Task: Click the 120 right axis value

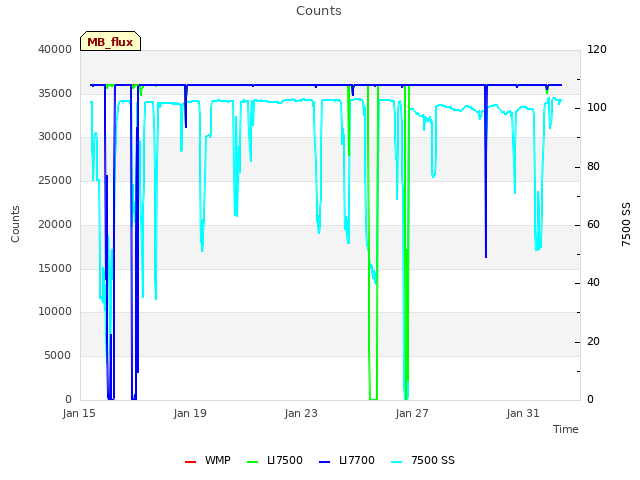Action: (x=597, y=49)
